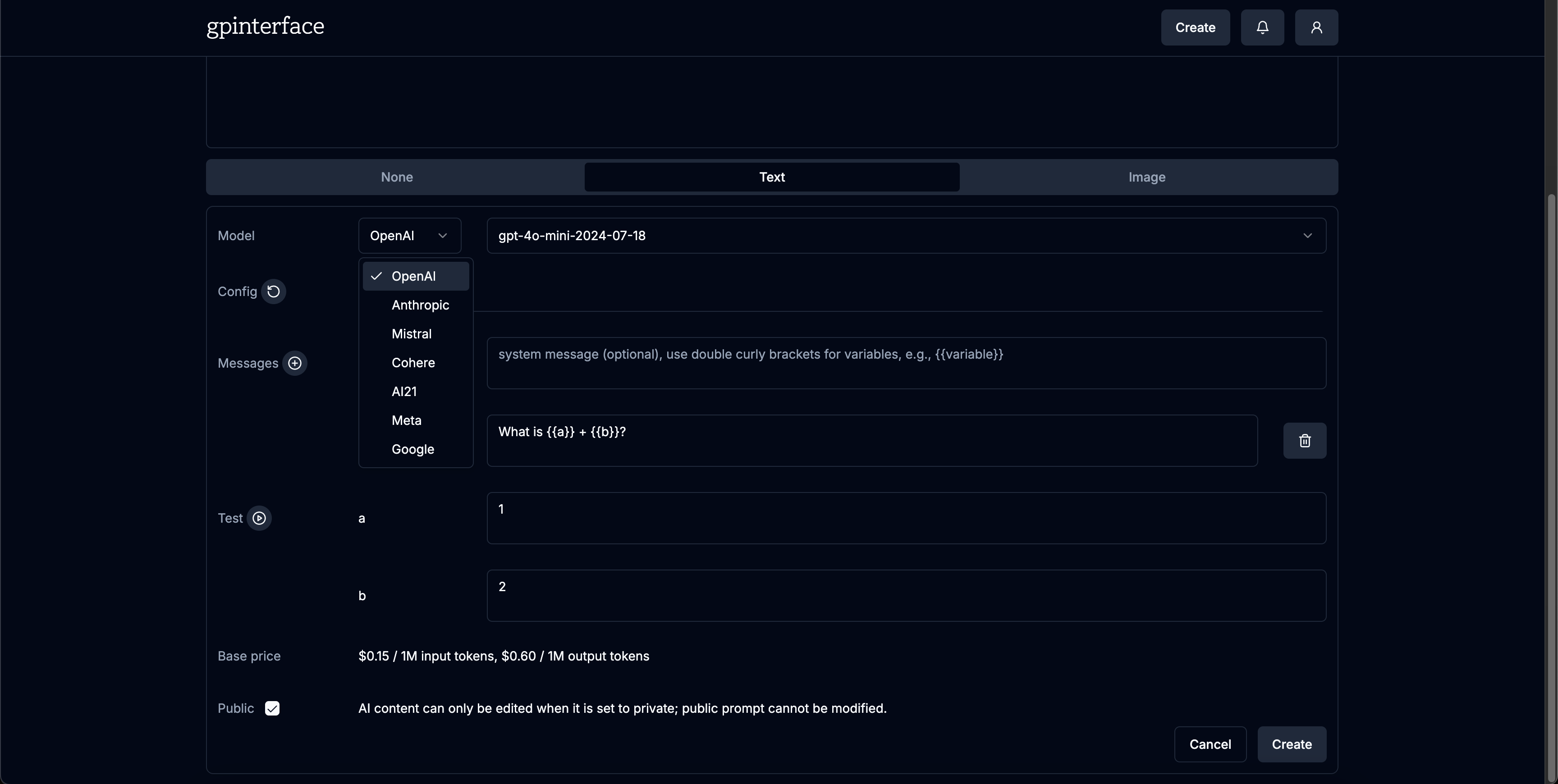Image resolution: width=1558 pixels, height=784 pixels.
Task: Toggle the Public checkbox
Action: point(272,708)
